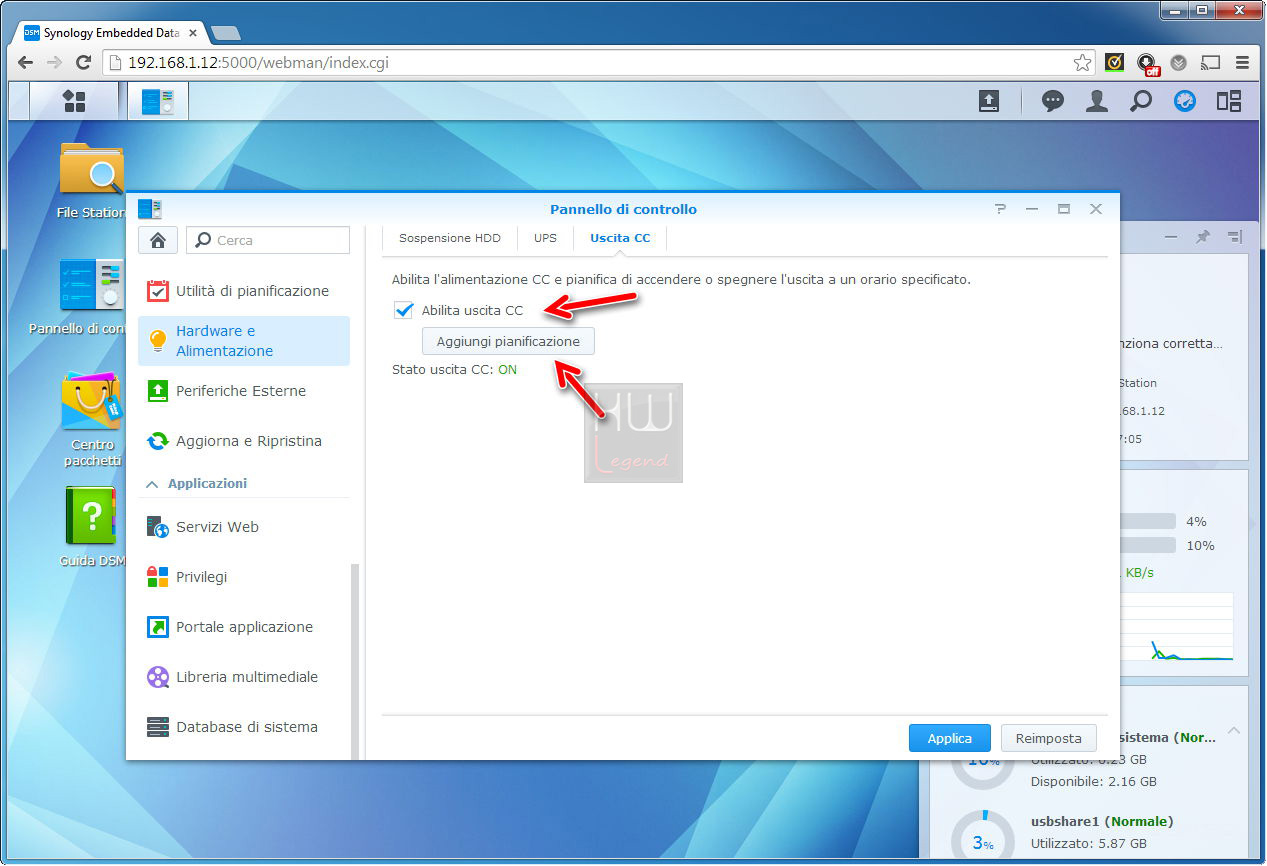Open the DSM search magnifier icon
This screenshot has height=866, width=1267.
point(1141,101)
